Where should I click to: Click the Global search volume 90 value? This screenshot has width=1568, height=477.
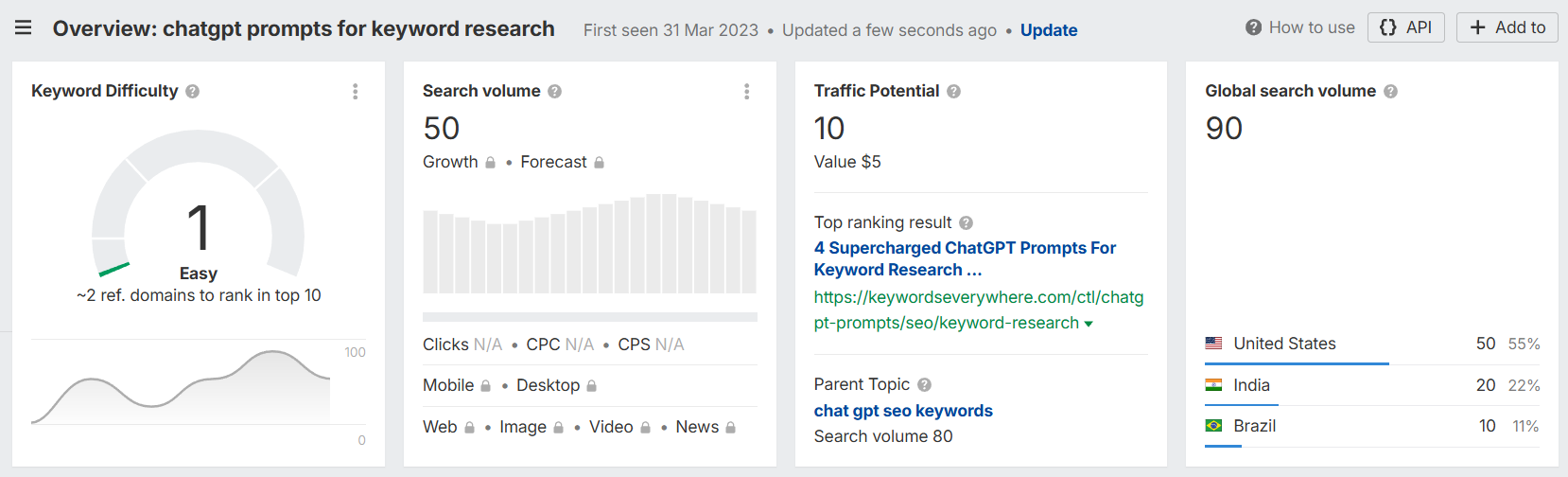pos(1224,128)
